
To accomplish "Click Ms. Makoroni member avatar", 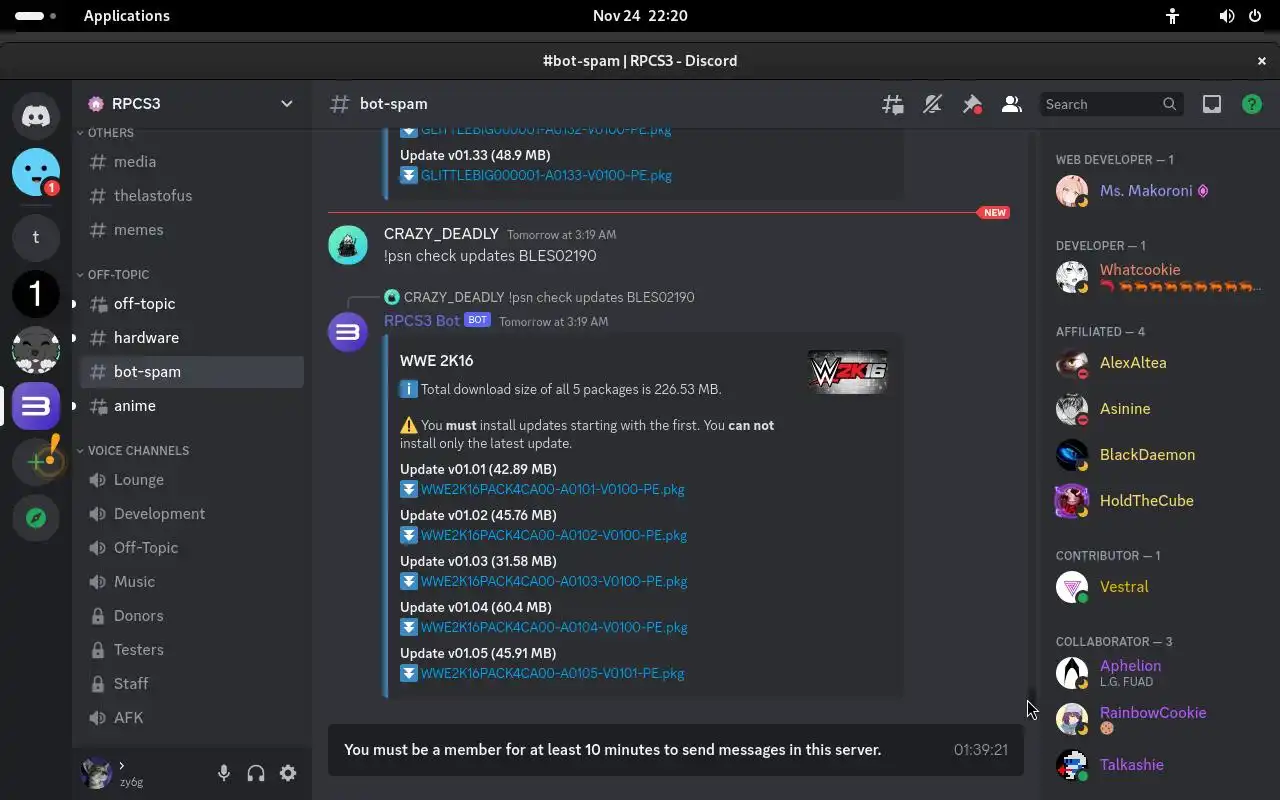I will tap(1072, 191).
